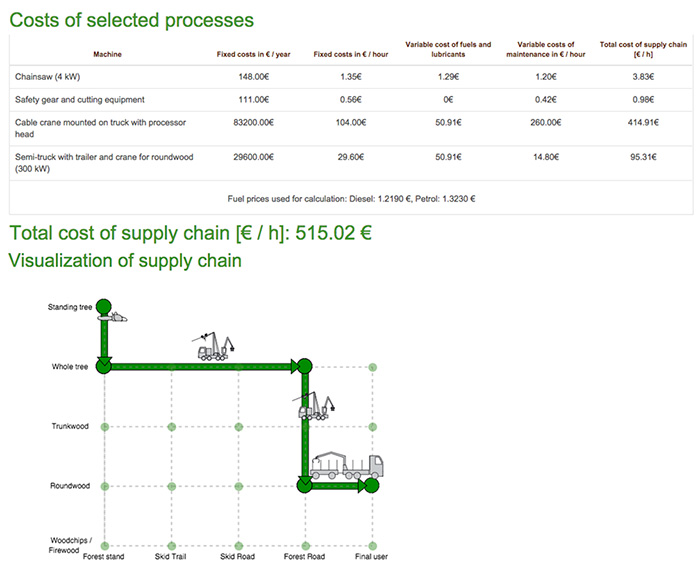Pick the Trunkwood node at Skid Road
Viewport: 700px width, 568px height.
click(x=238, y=427)
